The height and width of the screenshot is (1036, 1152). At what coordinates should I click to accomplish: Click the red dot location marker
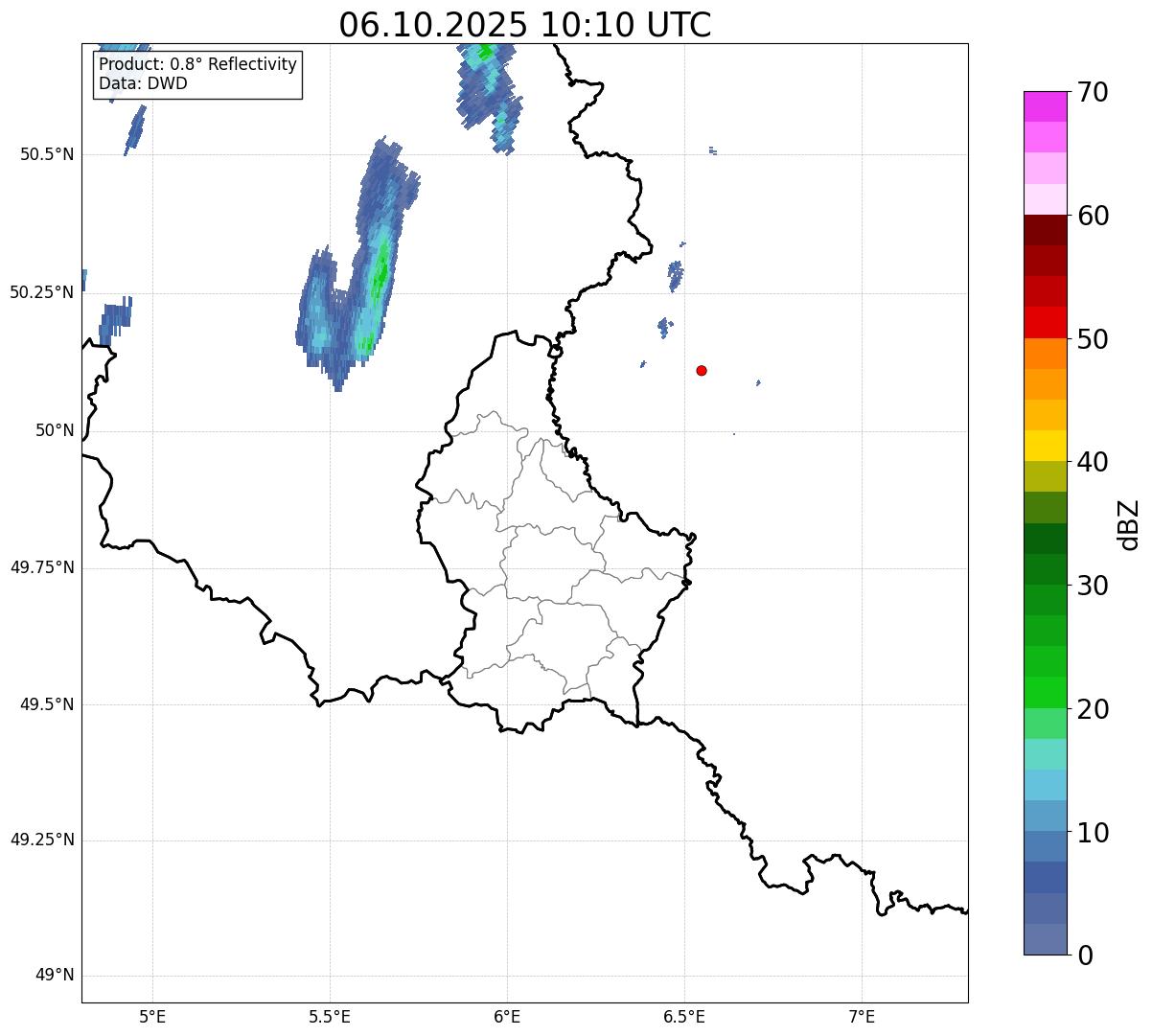[x=702, y=370]
